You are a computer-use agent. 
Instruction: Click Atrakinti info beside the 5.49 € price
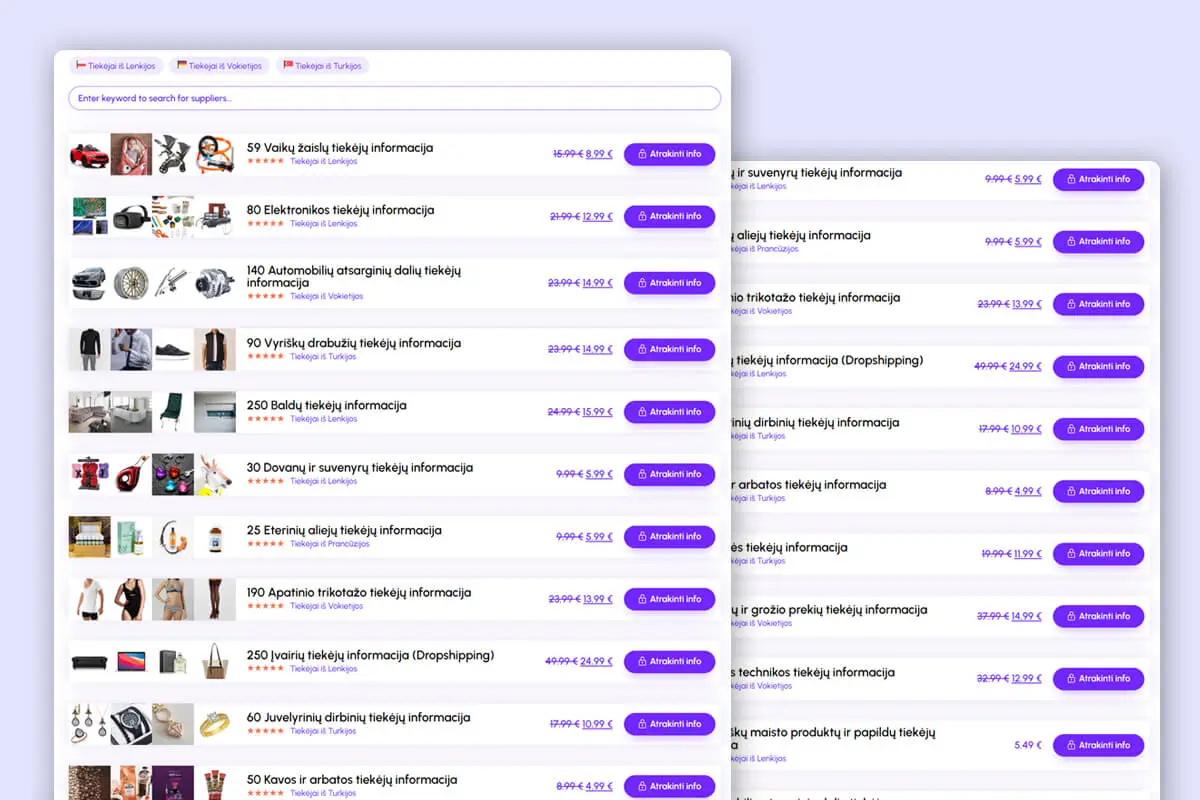1098,745
